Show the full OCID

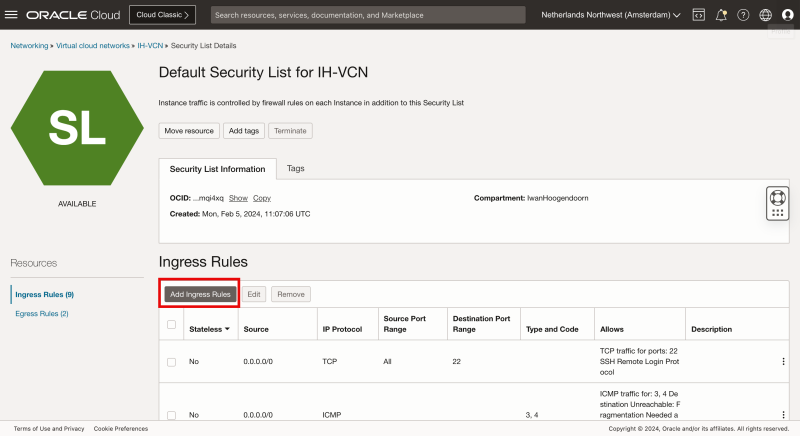point(238,198)
